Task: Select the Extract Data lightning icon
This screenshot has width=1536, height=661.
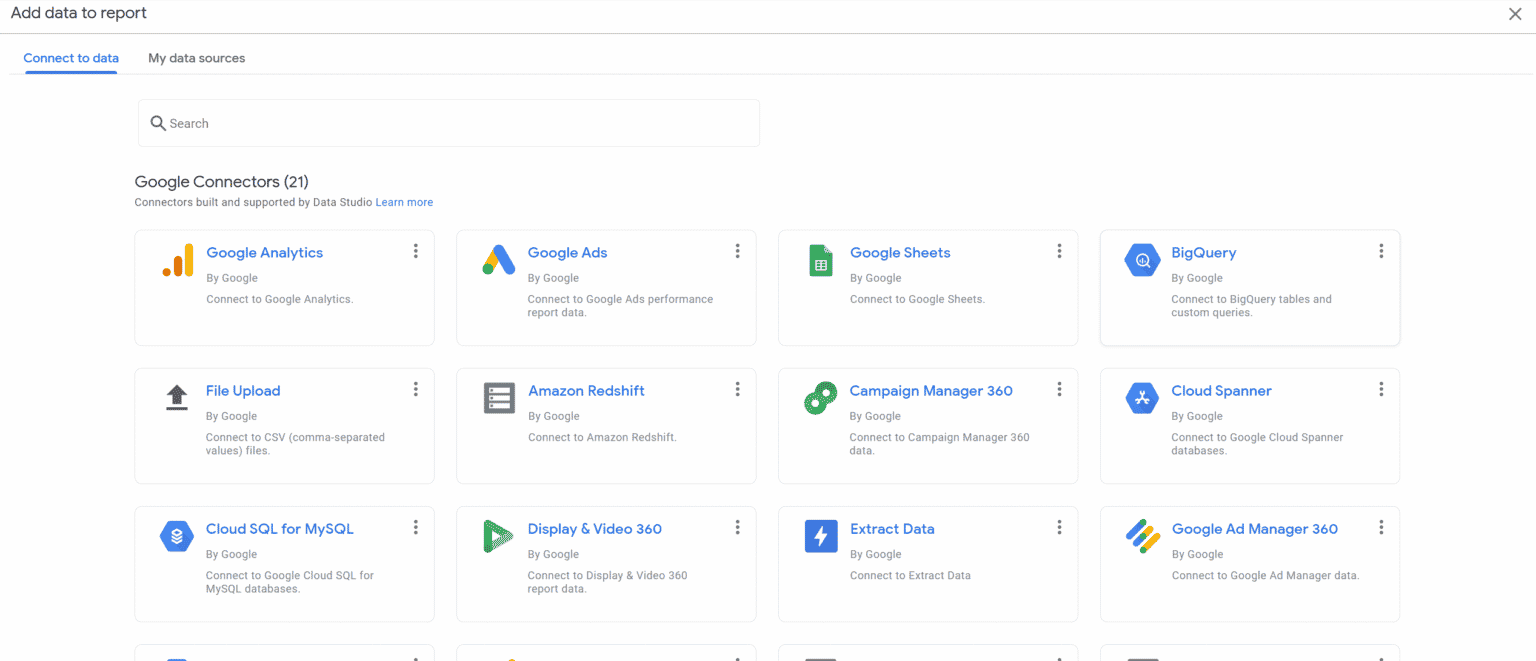Action: (x=821, y=535)
